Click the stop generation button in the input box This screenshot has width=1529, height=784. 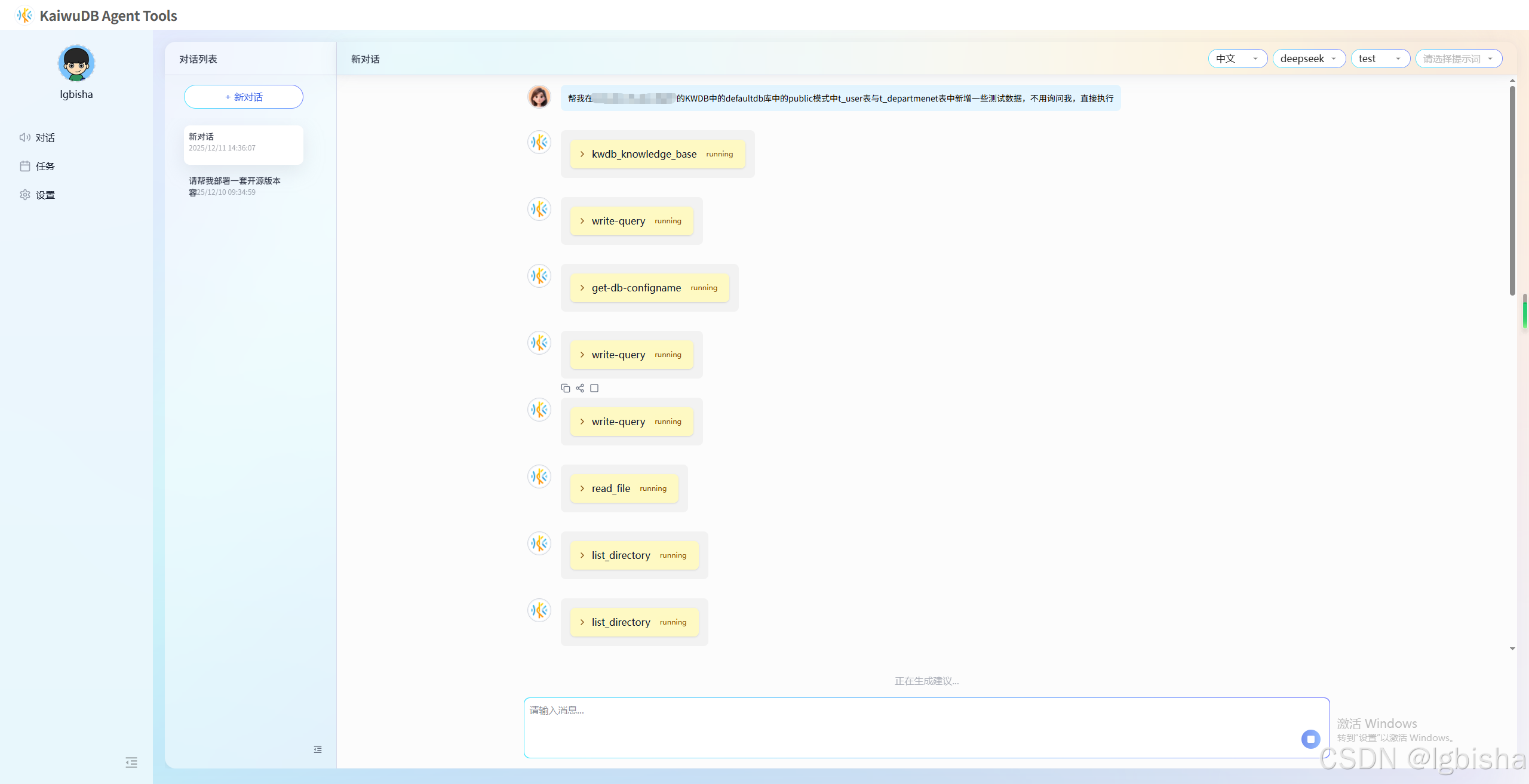click(1310, 739)
